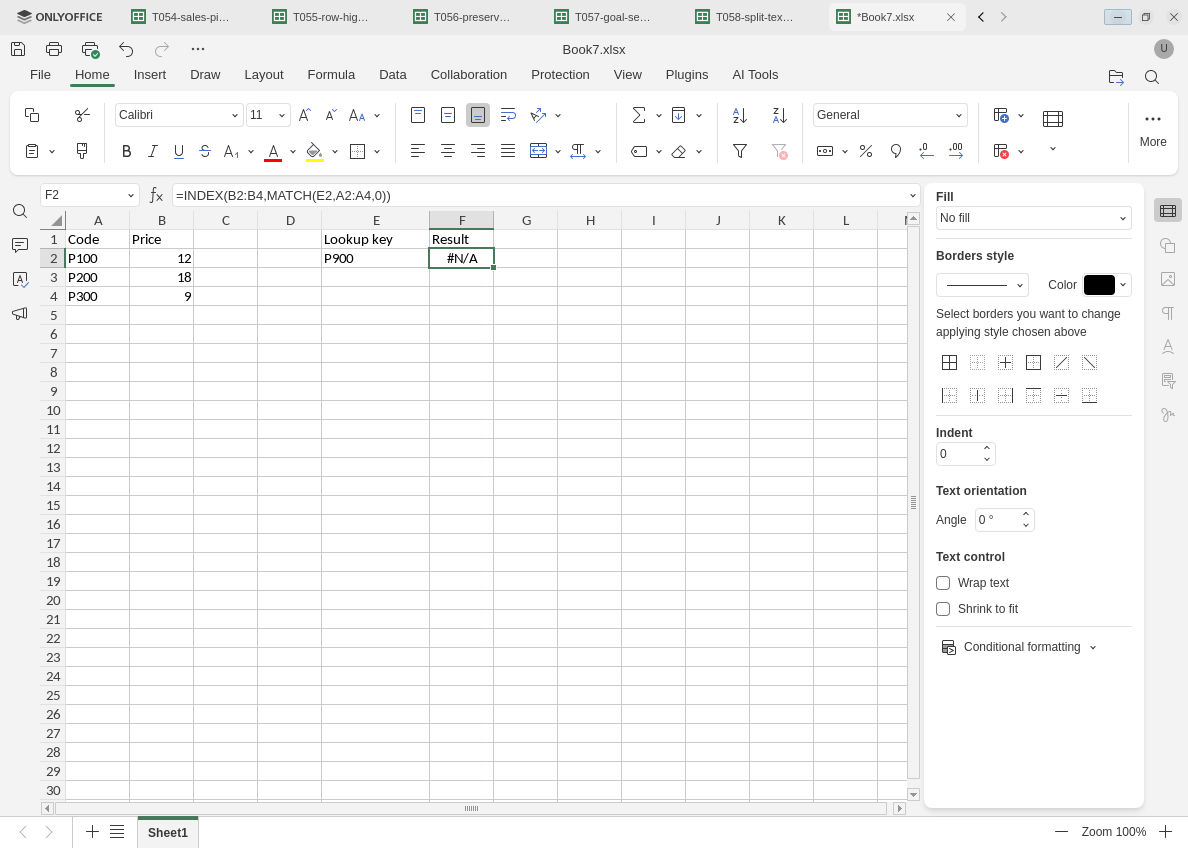
Task: Click the Copy Style paintbrush icon
Action: pyautogui.click(x=82, y=151)
